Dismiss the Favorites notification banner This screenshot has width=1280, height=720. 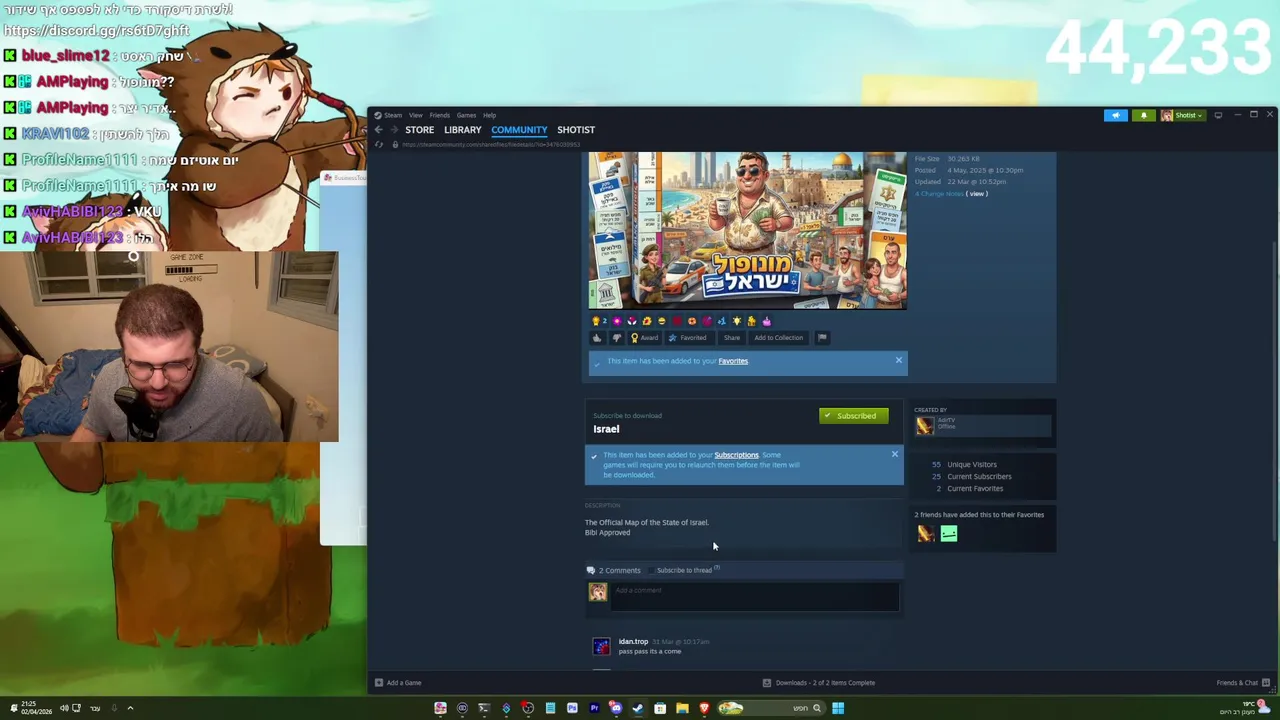pyautogui.click(x=898, y=360)
